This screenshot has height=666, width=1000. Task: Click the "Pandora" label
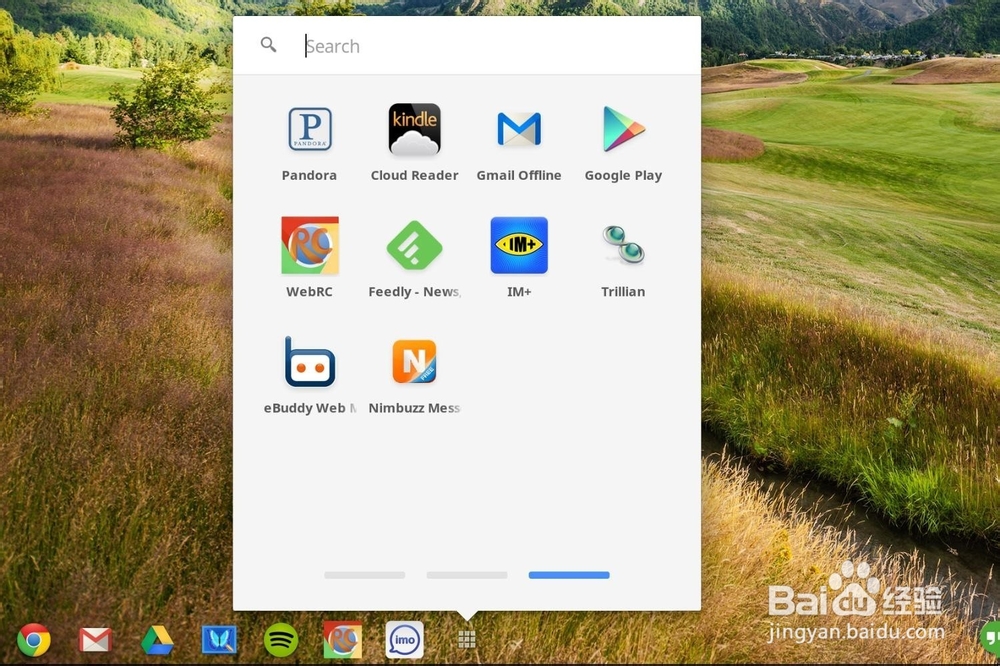click(x=309, y=175)
